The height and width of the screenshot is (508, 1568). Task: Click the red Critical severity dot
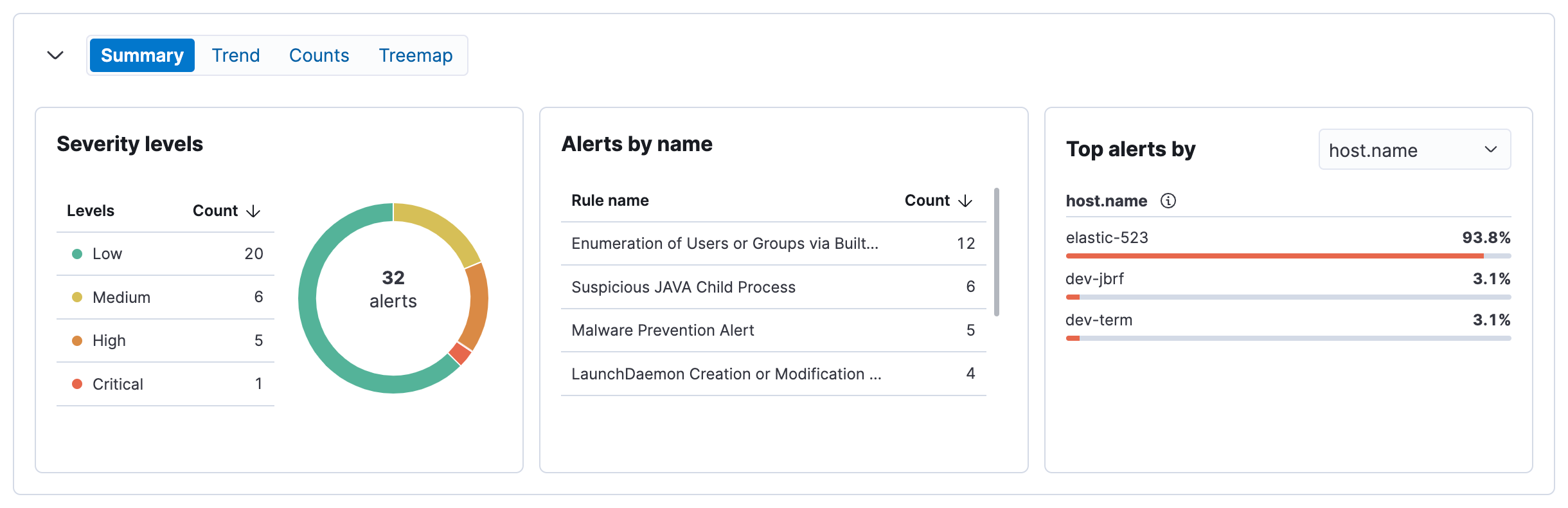click(x=77, y=384)
